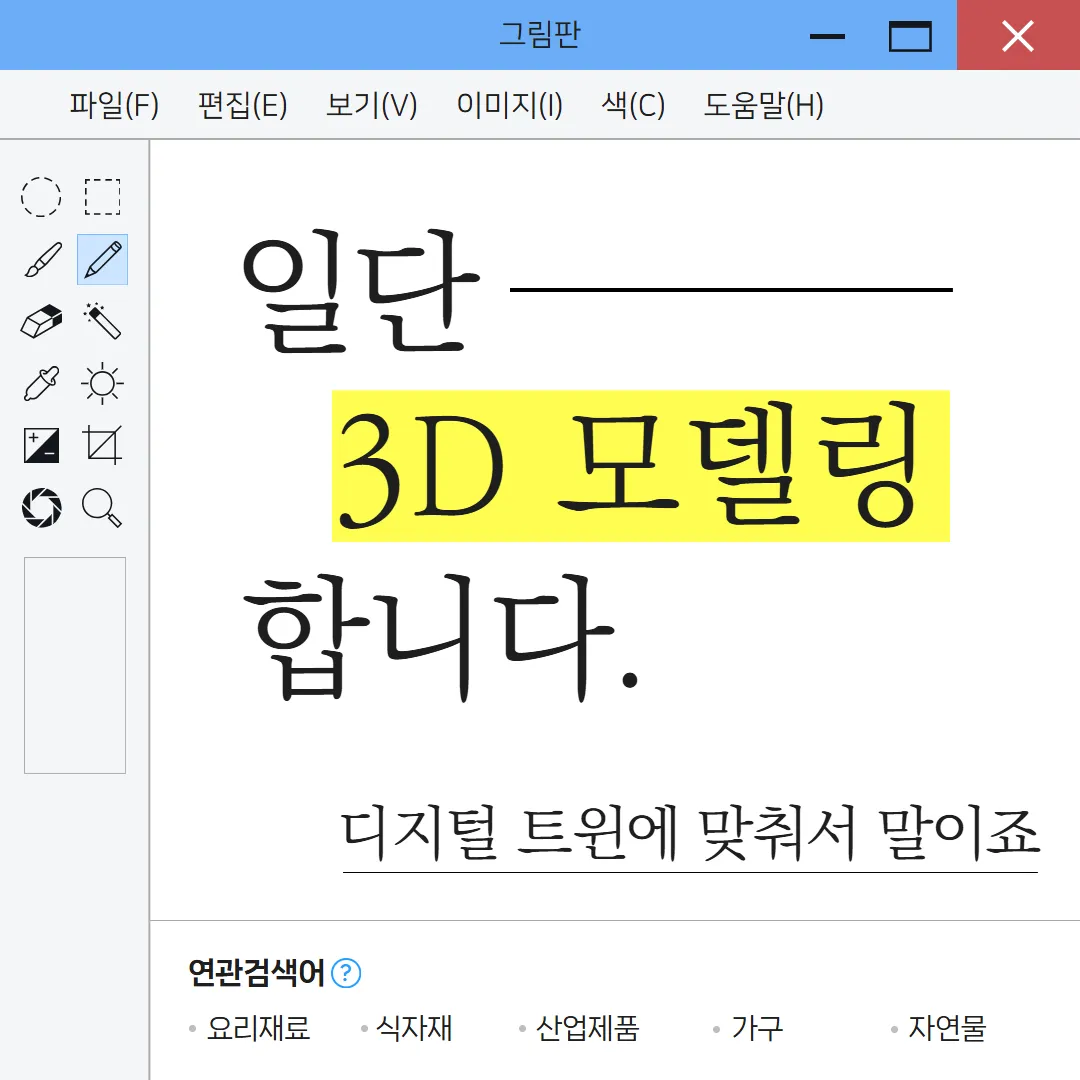Pick a color with the Eyedropper tool

coord(40,383)
